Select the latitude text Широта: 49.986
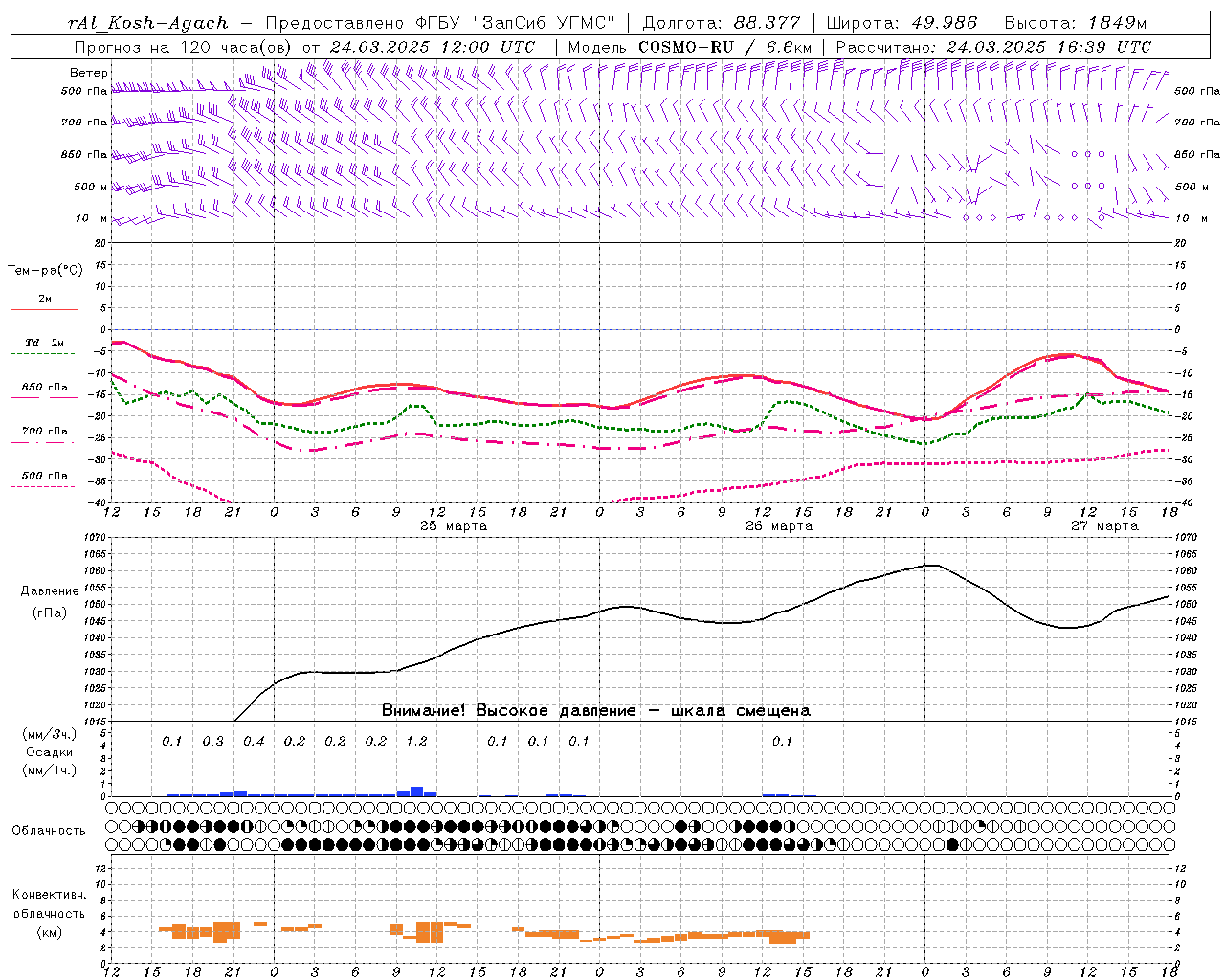This screenshot has width=1225, height=980. tap(902, 23)
